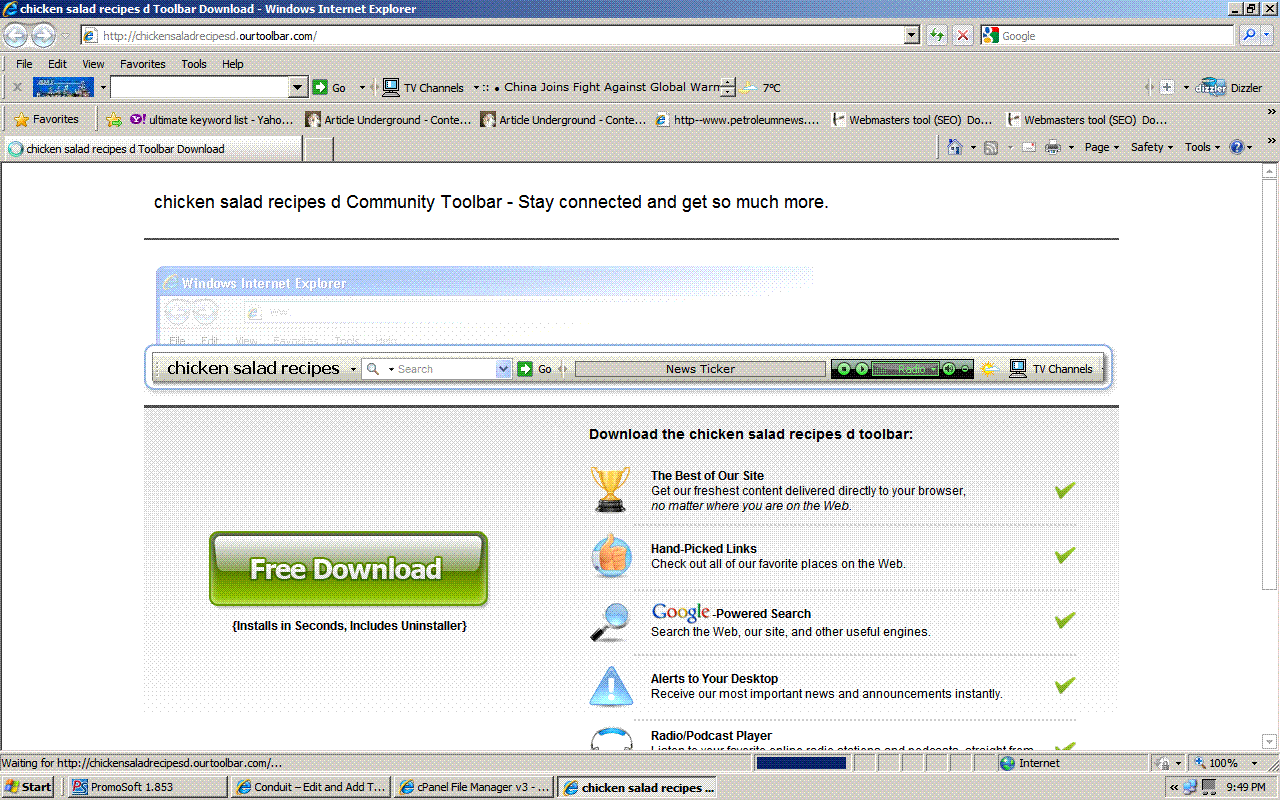Refresh the page with the green arrows icon
The image size is (1280, 800).
(x=937, y=36)
